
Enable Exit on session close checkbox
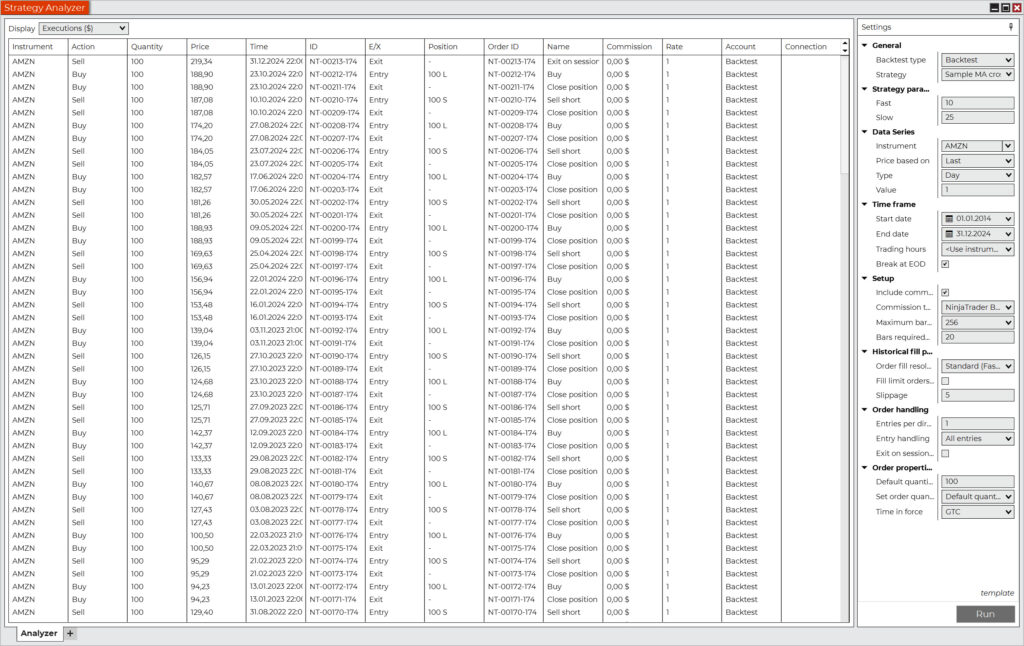coord(945,453)
